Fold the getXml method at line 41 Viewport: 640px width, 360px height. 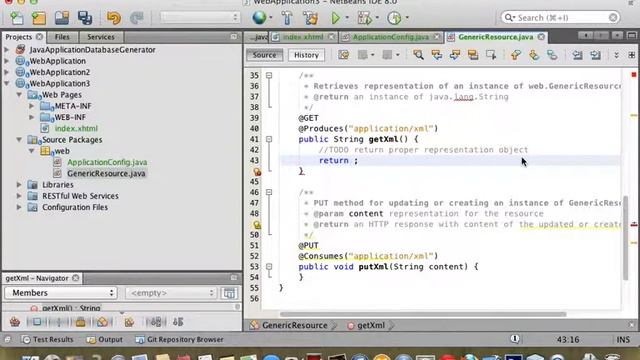click(269, 139)
